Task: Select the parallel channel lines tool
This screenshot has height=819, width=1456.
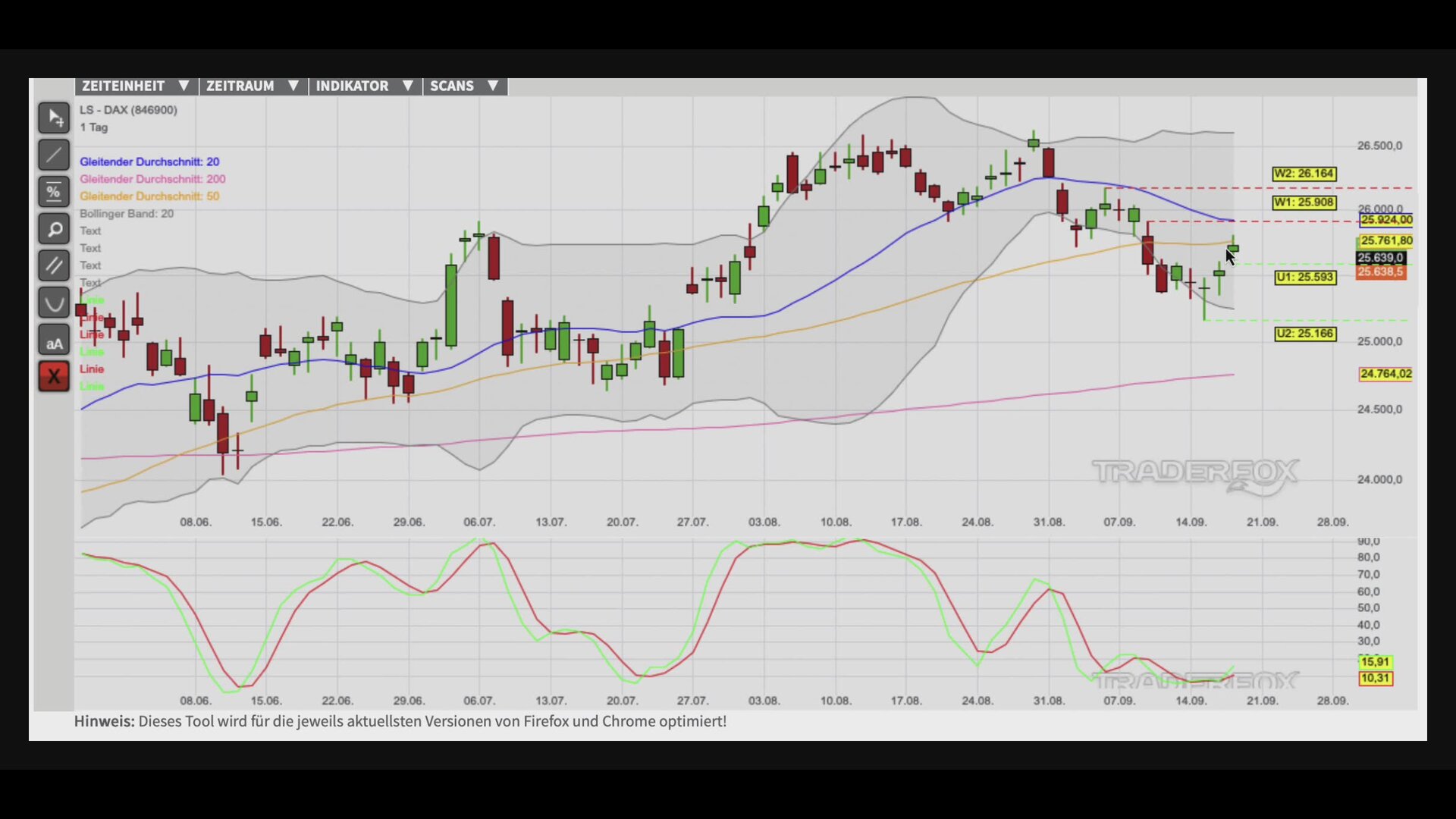Action: pos(54,265)
